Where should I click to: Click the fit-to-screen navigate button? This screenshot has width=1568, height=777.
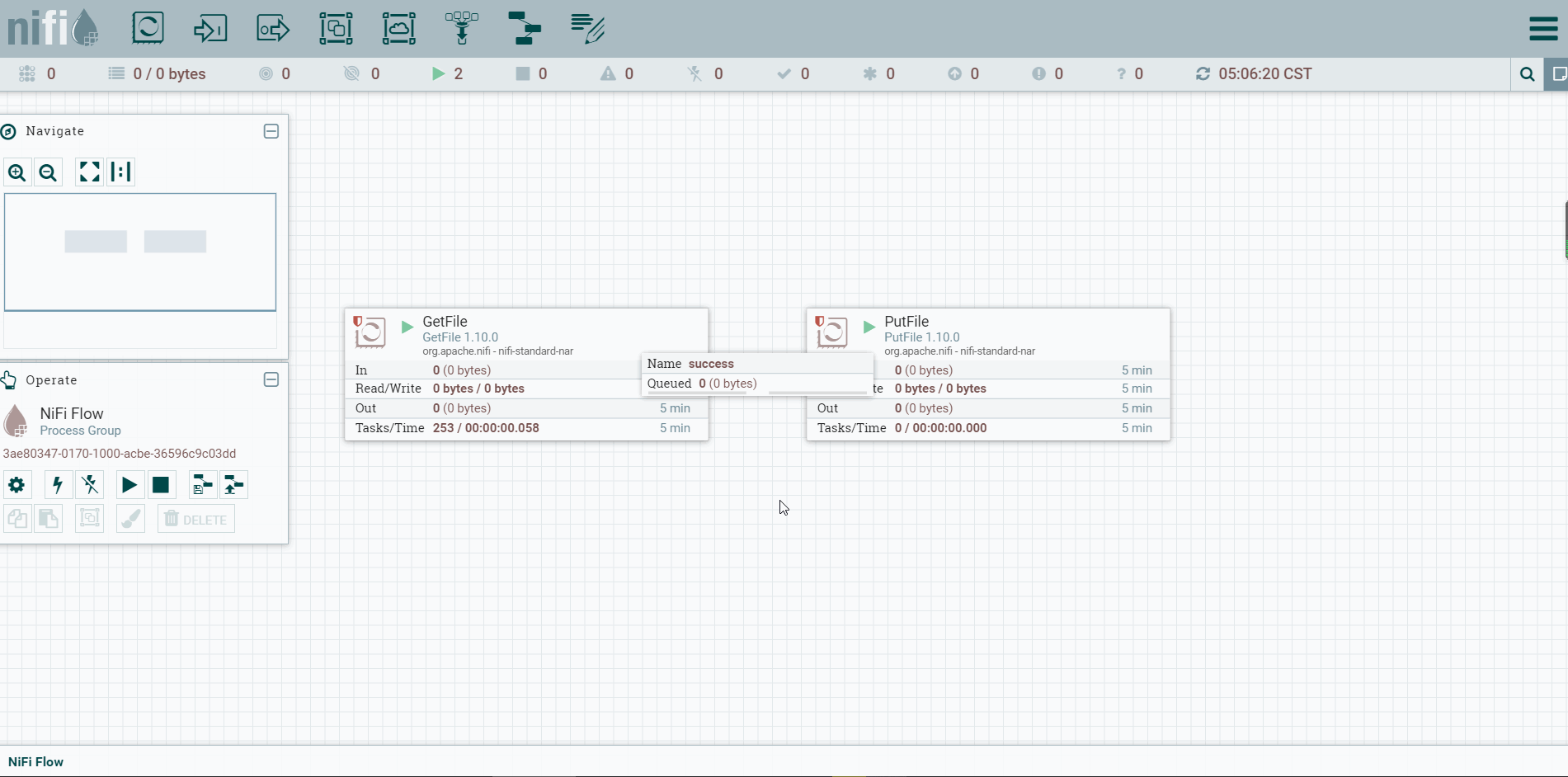pyautogui.click(x=89, y=172)
